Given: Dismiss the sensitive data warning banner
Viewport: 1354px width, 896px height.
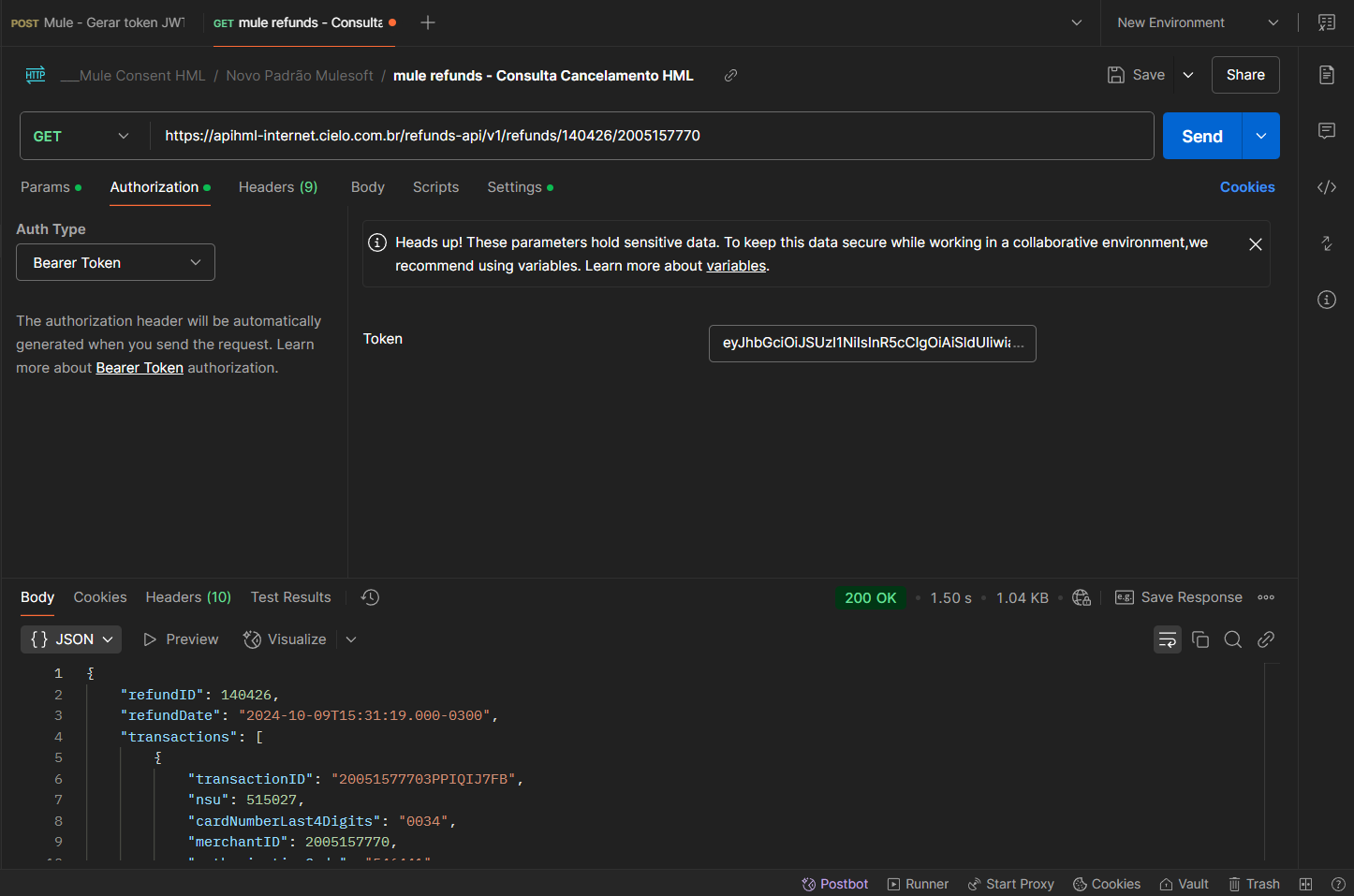Looking at the screenshot, I should click(x=1256, y=244).
